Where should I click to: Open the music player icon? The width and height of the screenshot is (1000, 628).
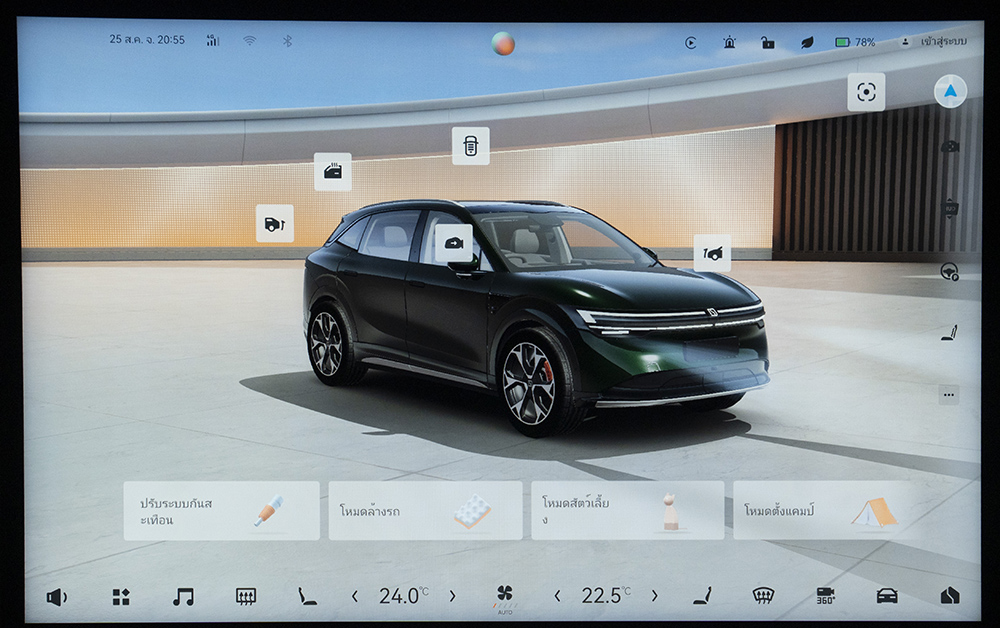click(183, 596)
